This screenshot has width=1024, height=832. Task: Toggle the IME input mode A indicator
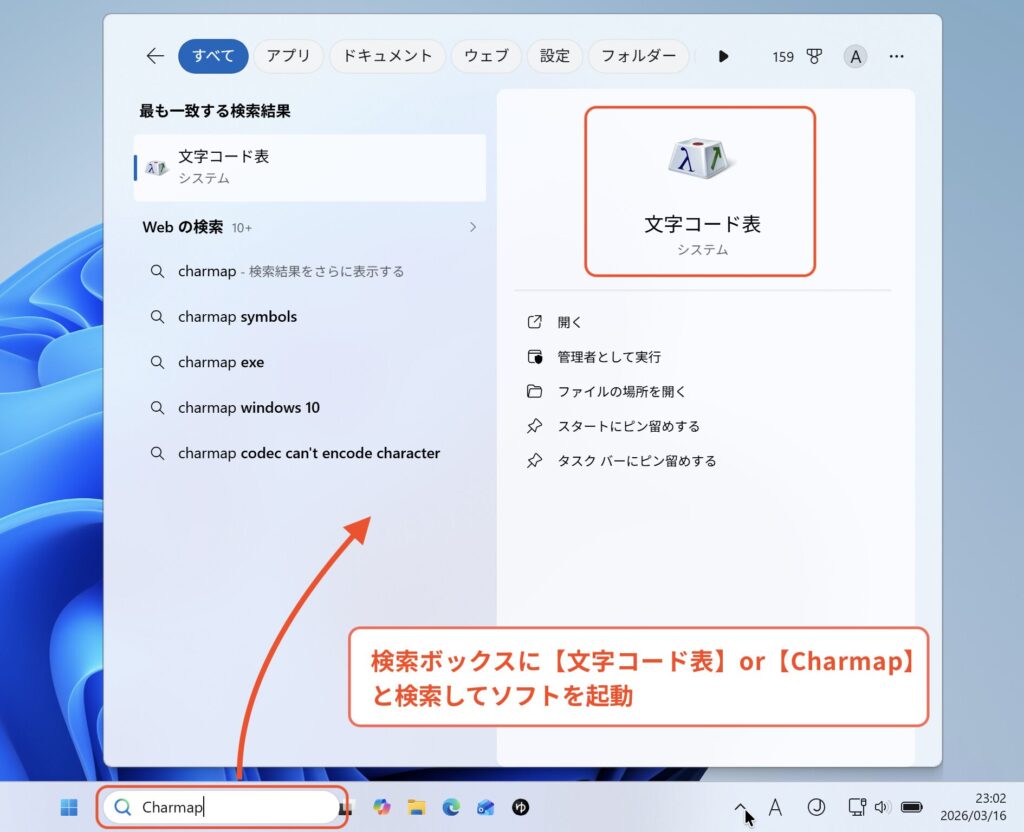click(x=775, y=807)
